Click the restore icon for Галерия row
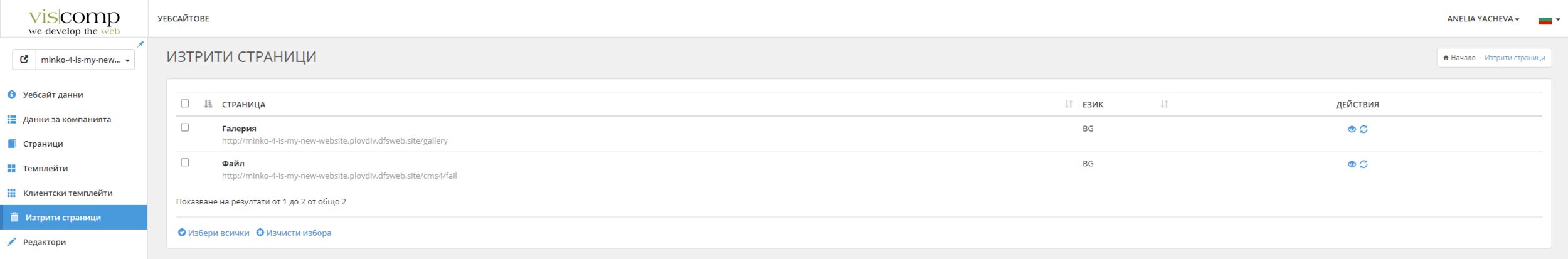This screenshot has height=259, width=1568. tap(1364, 129)
